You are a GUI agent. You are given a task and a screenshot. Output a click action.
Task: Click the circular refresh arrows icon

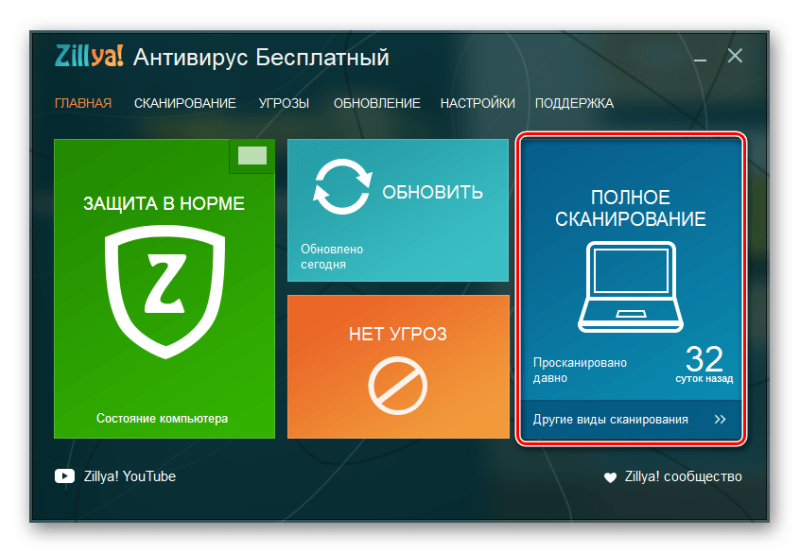coord(342,187)
